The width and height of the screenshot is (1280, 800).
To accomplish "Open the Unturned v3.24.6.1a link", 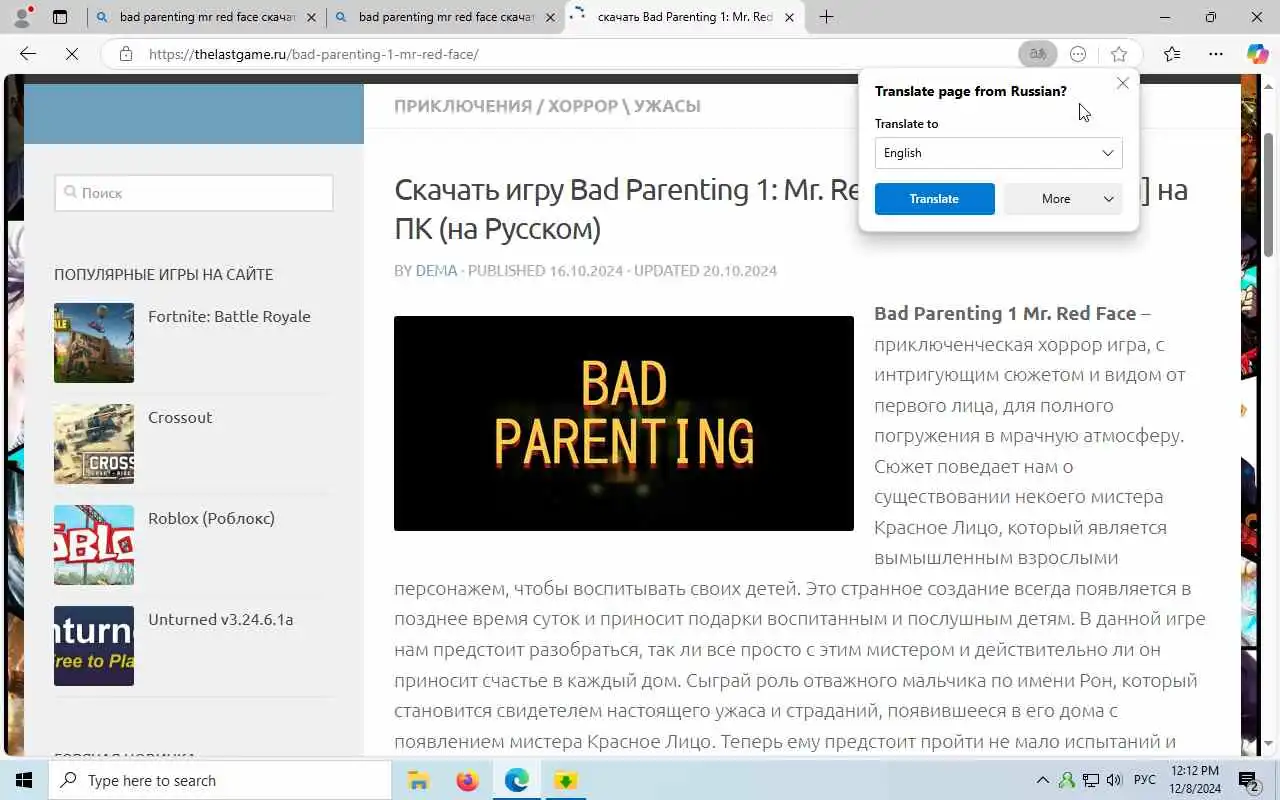I will (220, 619).
